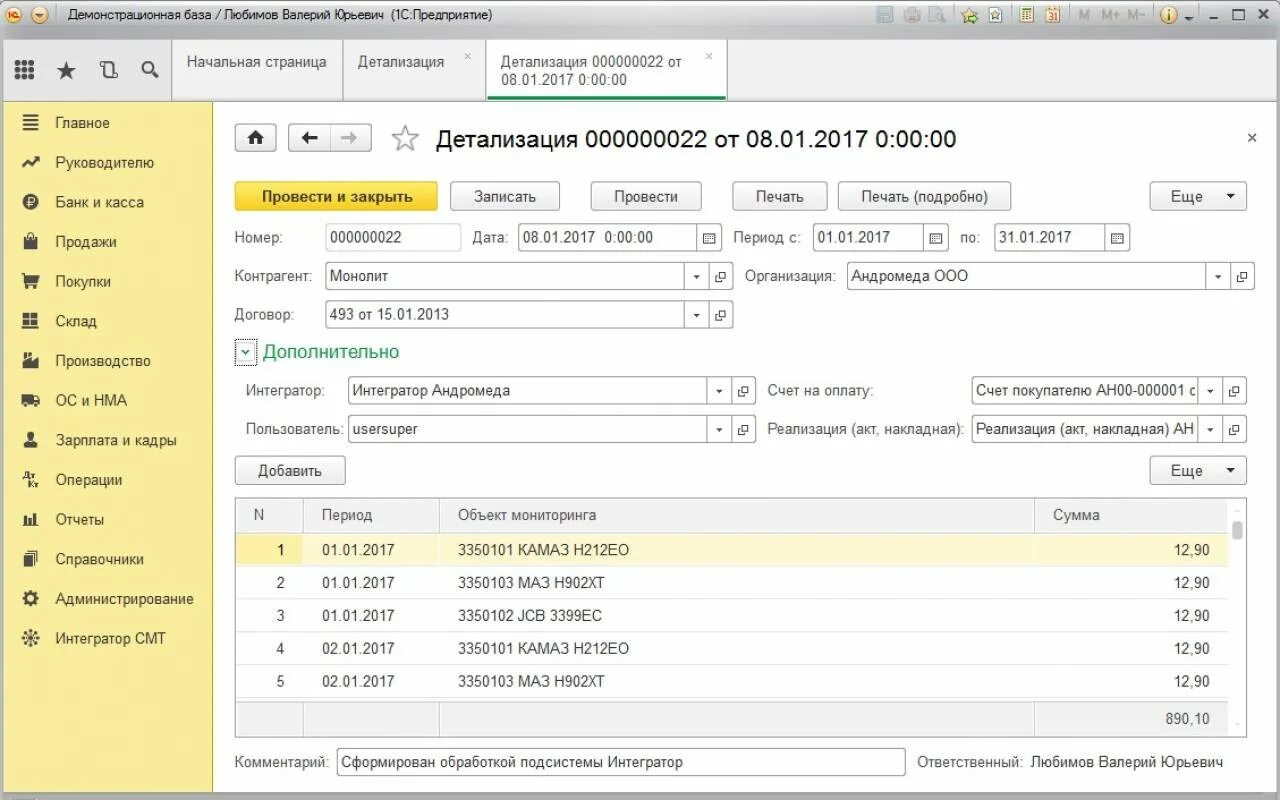Select row 3350102 JCB 3399EC
This screenshot has height=800, width=1280.
pyautogui.click(x=732, y=616)
